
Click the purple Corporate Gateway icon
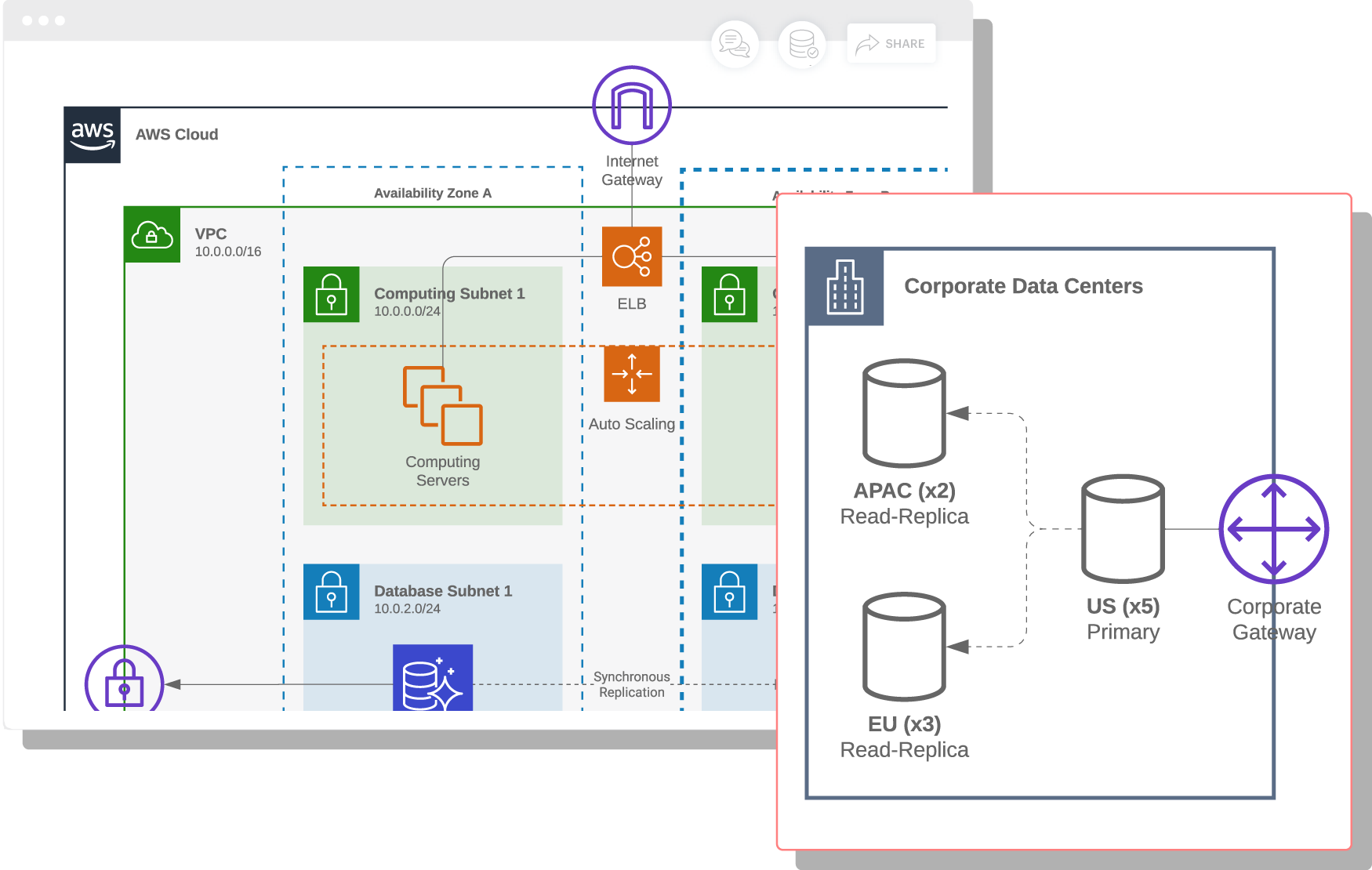(x=1274, y=530)
